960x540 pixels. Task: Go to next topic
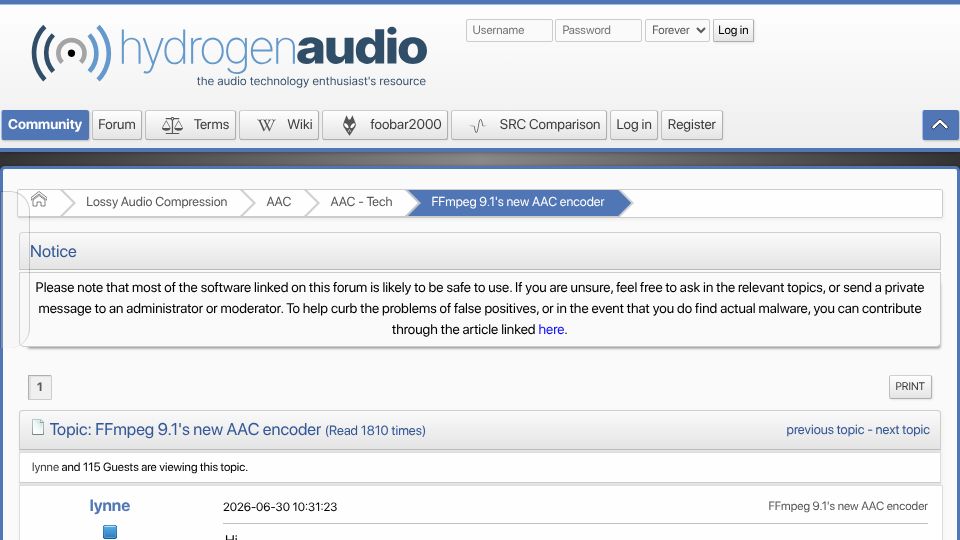click(902, 430)
